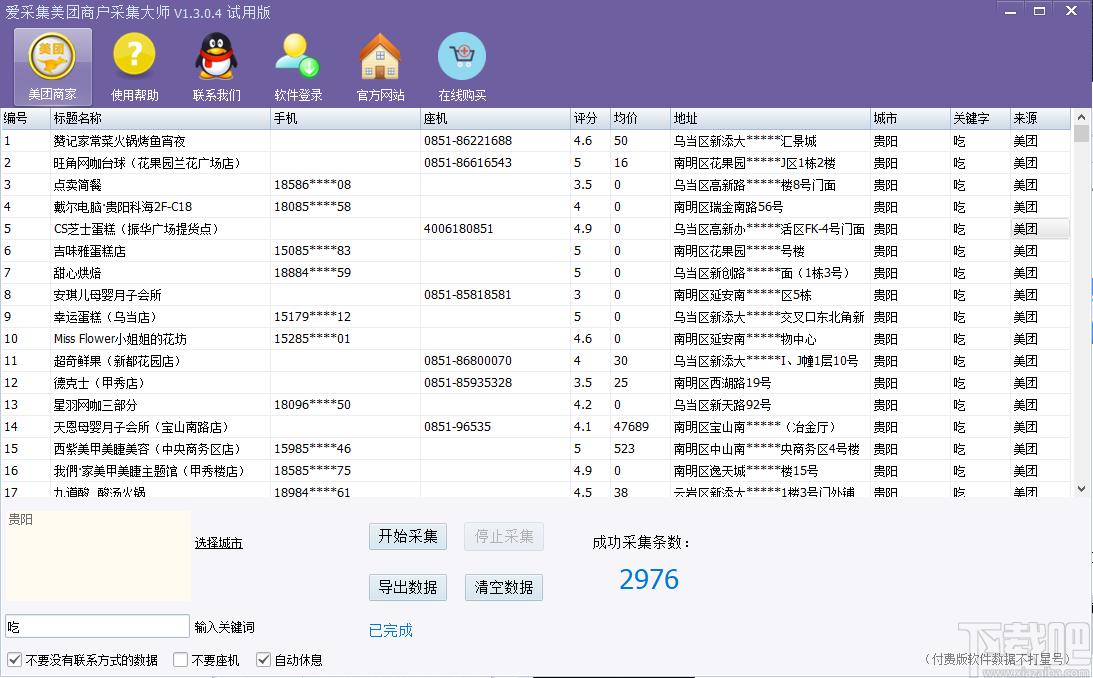The width and height of the screenshot is (1093, 678).
Task: Open the 选择城市 link
Action: tap(219, 543)
